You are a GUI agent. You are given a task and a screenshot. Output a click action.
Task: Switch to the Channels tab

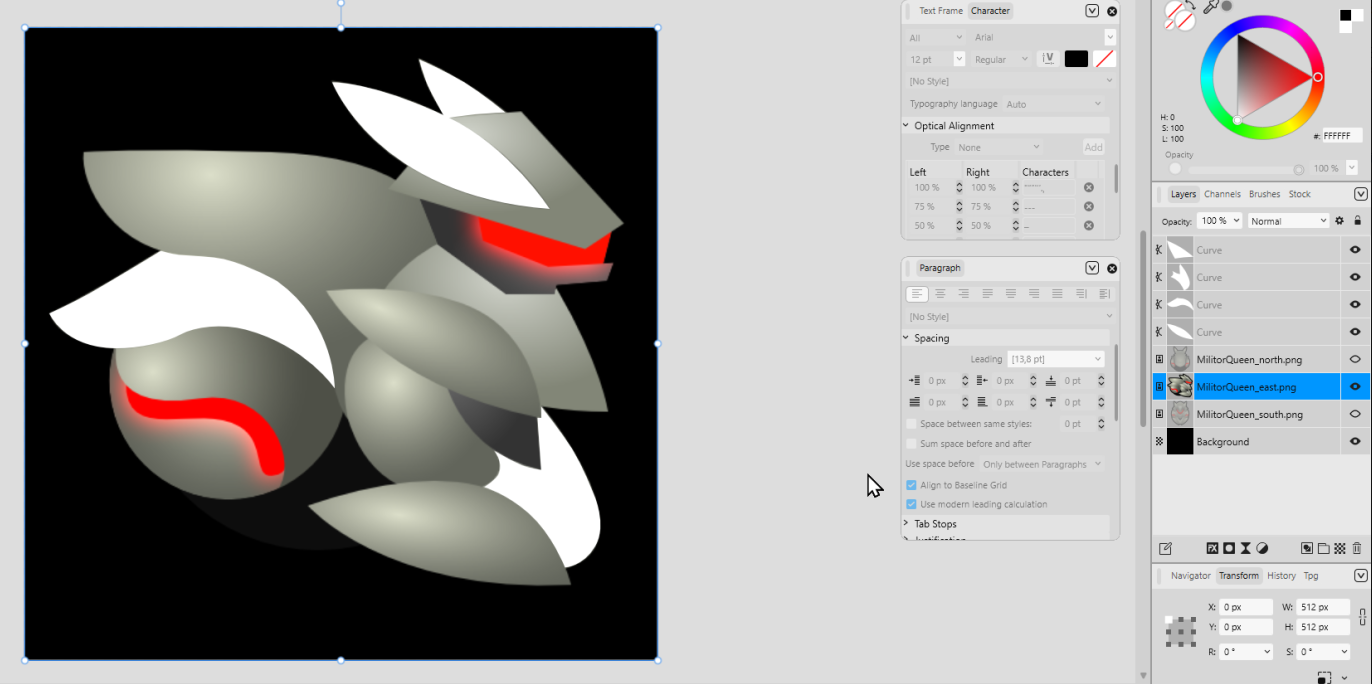tap(1222, 194)
